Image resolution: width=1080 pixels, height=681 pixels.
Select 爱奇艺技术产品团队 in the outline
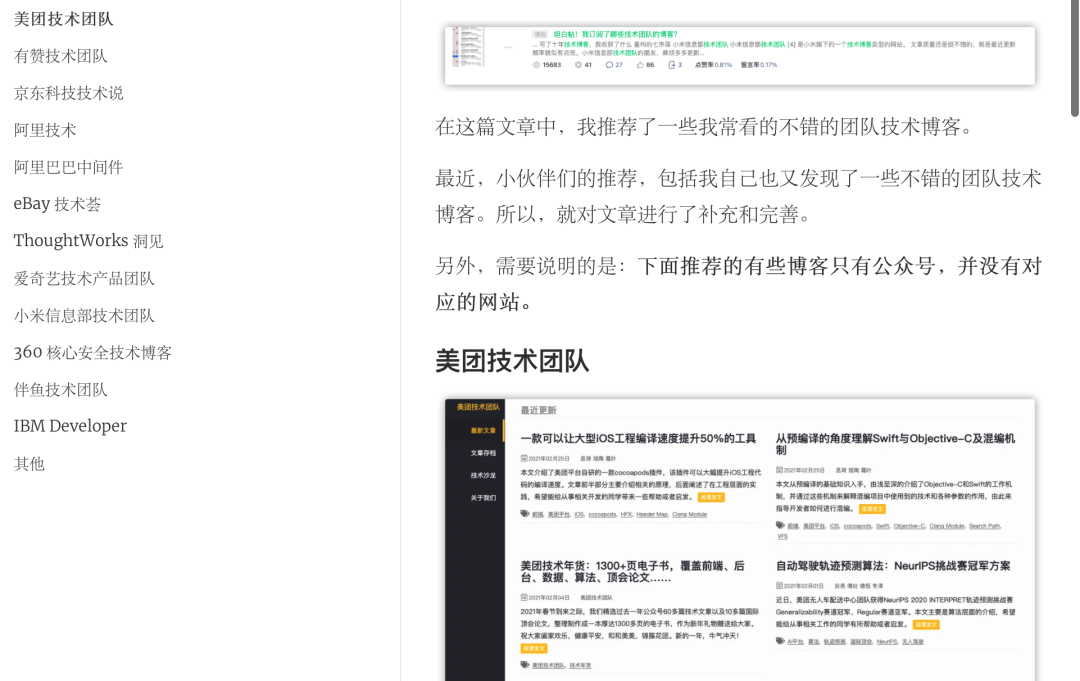84,278
